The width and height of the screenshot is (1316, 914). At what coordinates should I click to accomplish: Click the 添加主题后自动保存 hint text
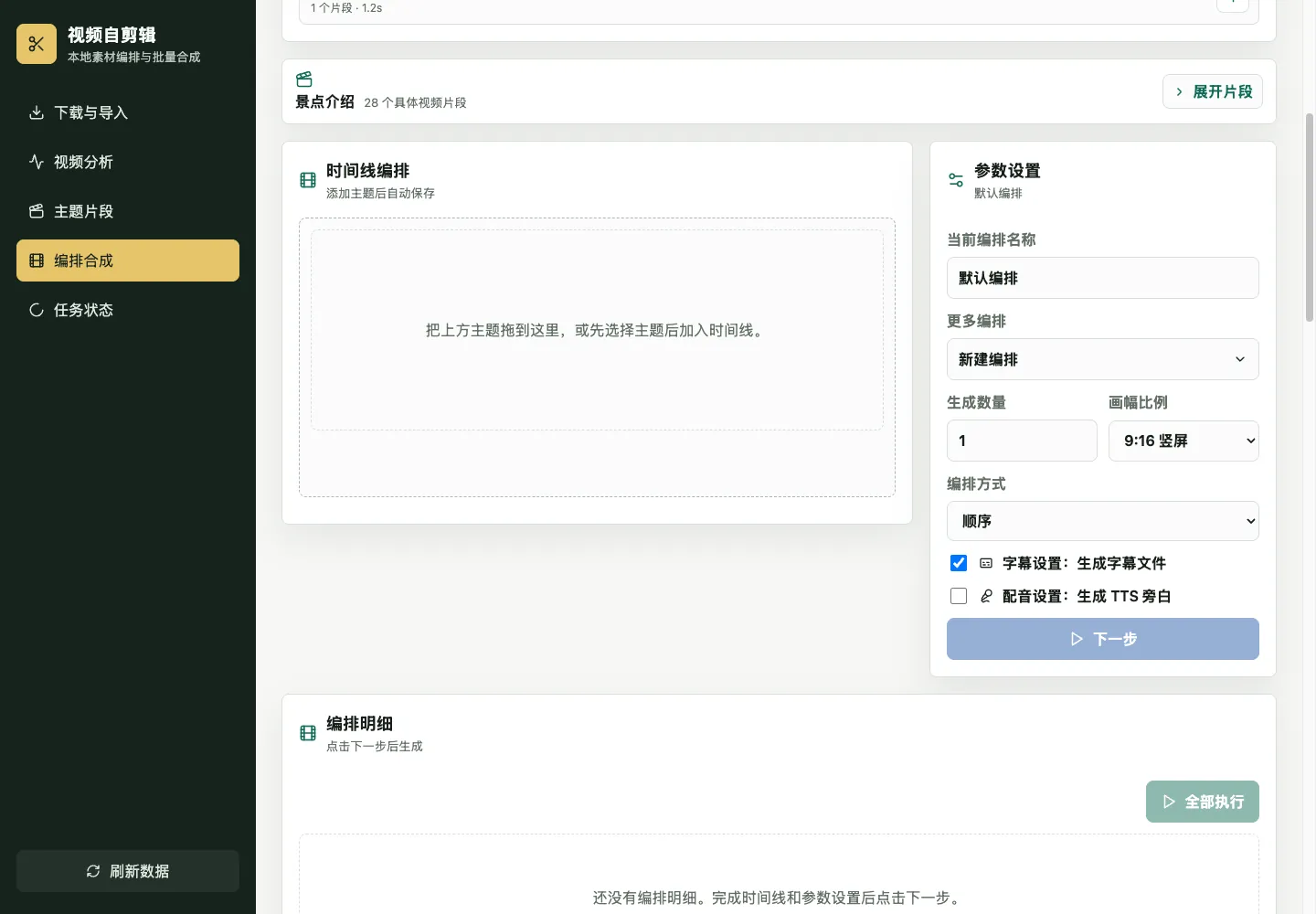click(380, 193)
